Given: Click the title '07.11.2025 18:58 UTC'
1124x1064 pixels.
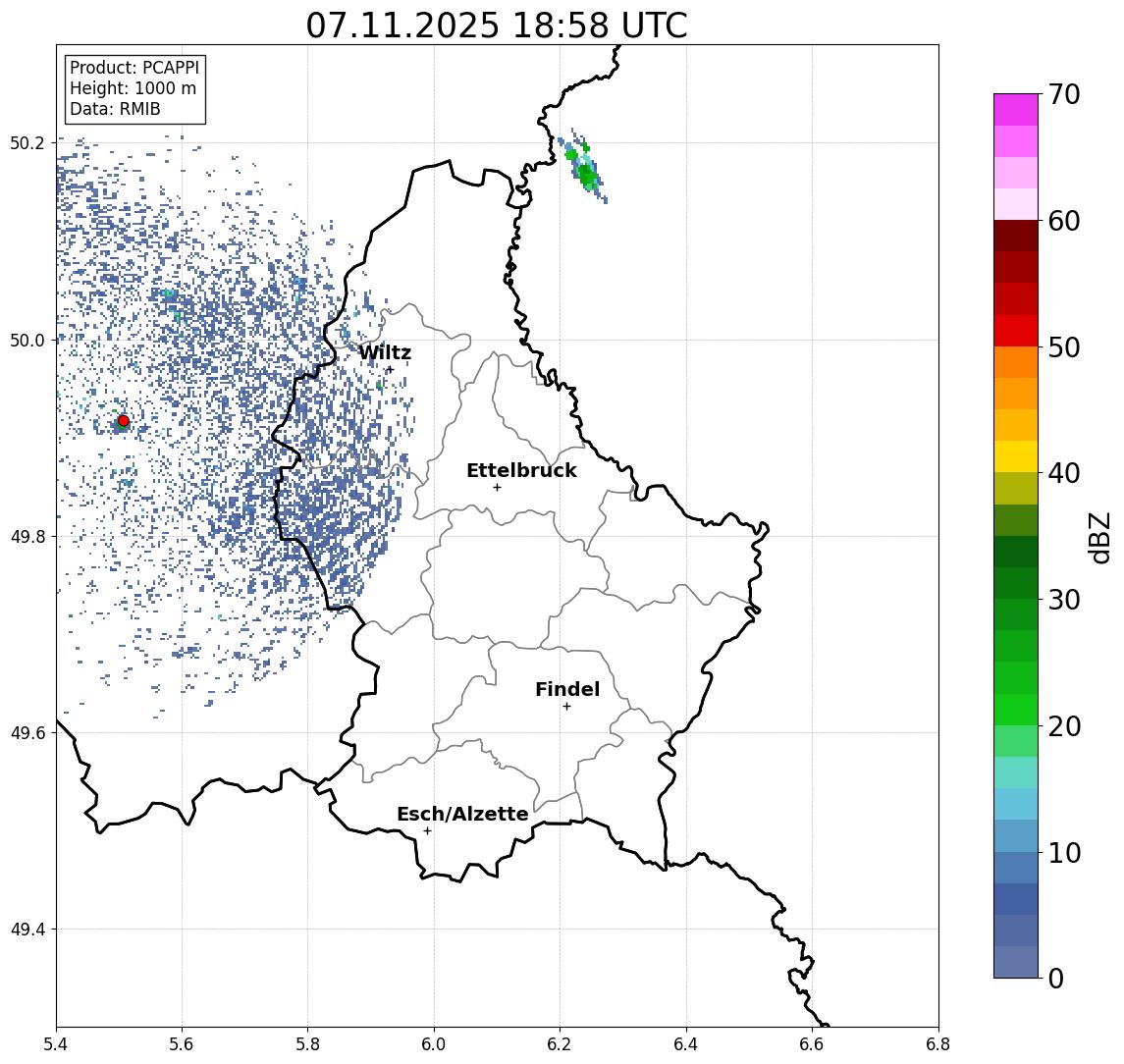Looking at the screenshot, I should 496,26.
